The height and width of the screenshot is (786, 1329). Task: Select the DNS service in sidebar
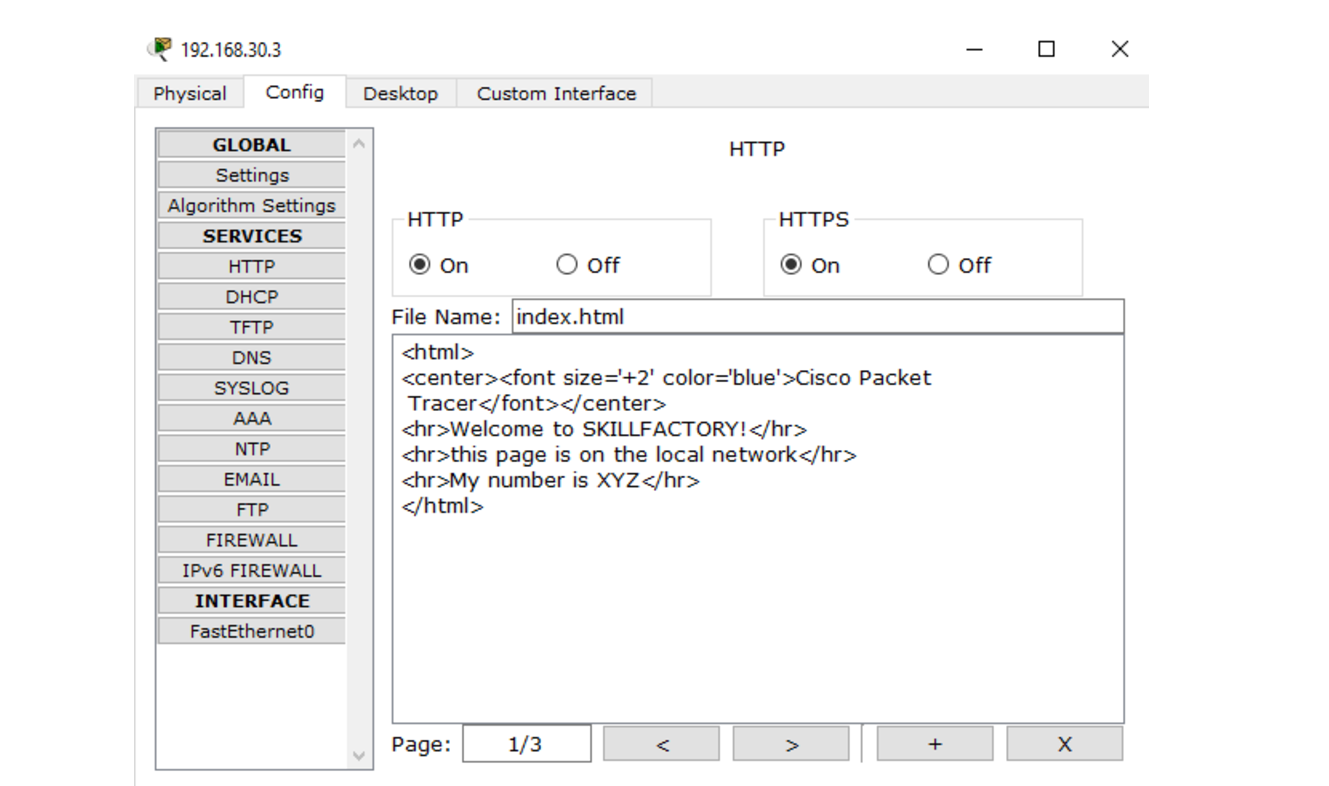pyautogui.click(x=252, y=358)
